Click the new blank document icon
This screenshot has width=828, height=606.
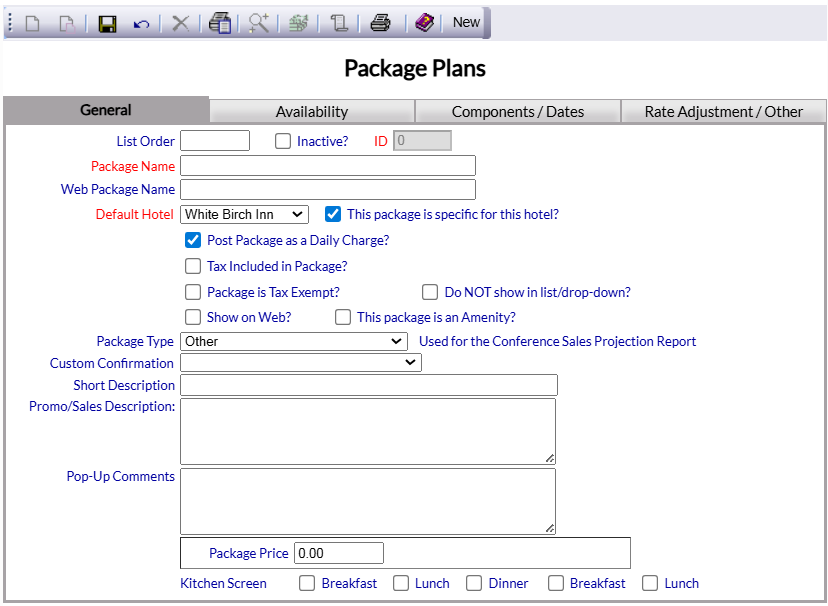tap(33, 23)
